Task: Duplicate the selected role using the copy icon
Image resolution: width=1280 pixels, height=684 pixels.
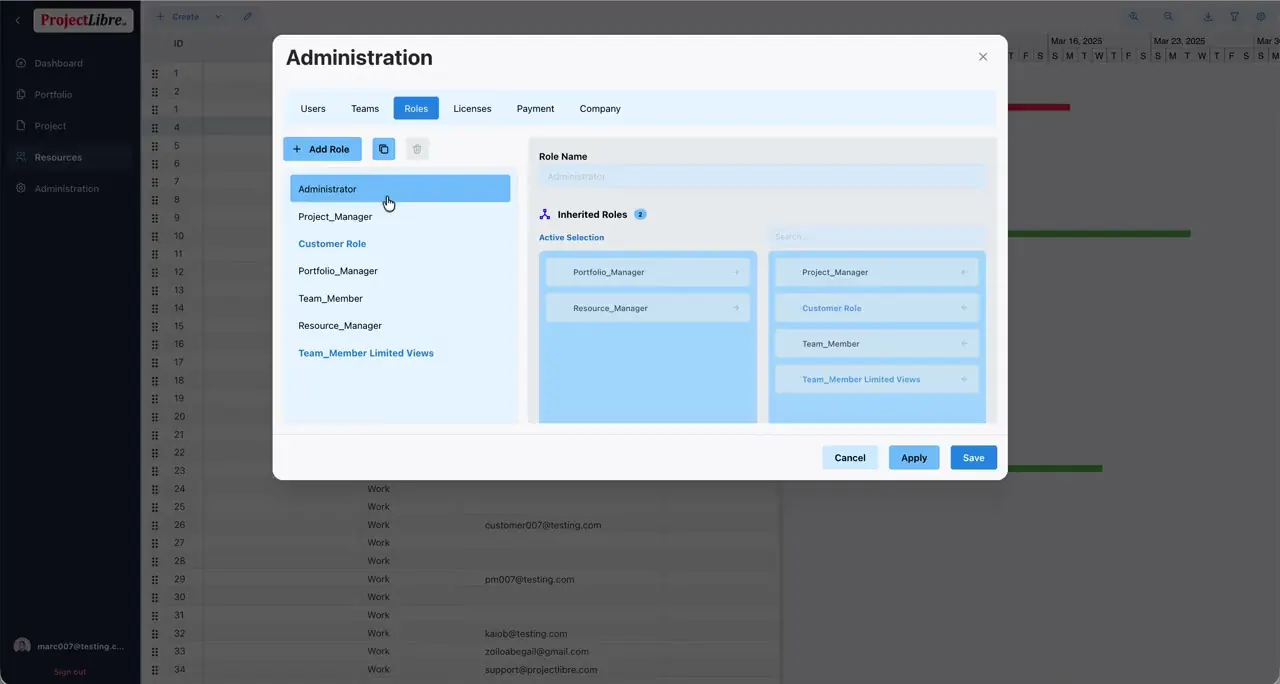Action: [x=383, y=149]
